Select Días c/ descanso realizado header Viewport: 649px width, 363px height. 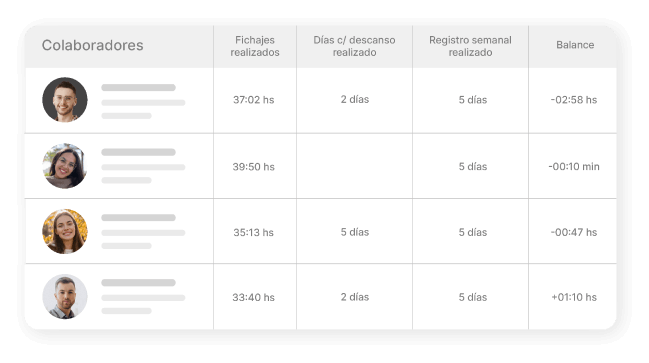(354, 46)
